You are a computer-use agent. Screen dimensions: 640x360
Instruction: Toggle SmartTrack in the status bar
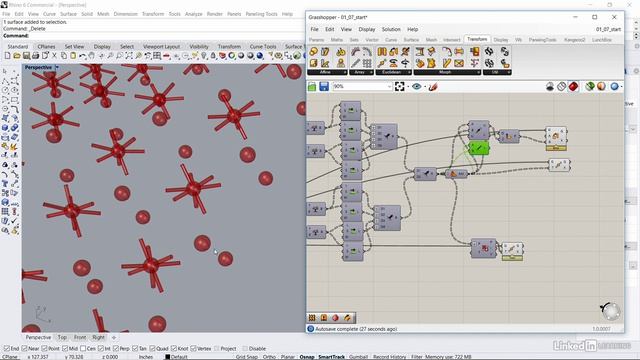(331, 357)
